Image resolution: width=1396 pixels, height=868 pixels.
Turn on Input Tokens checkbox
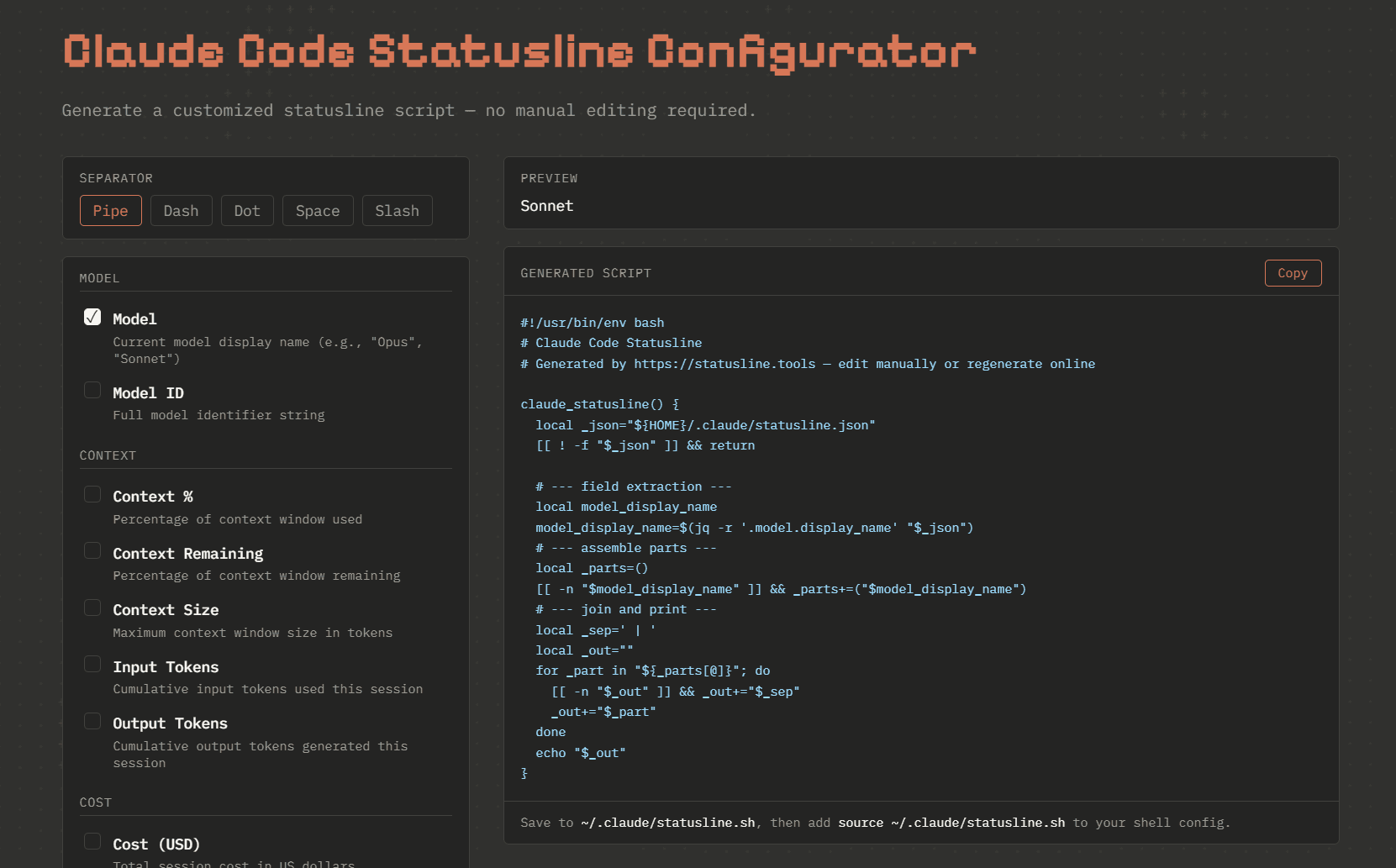click(x=92, y=665)
